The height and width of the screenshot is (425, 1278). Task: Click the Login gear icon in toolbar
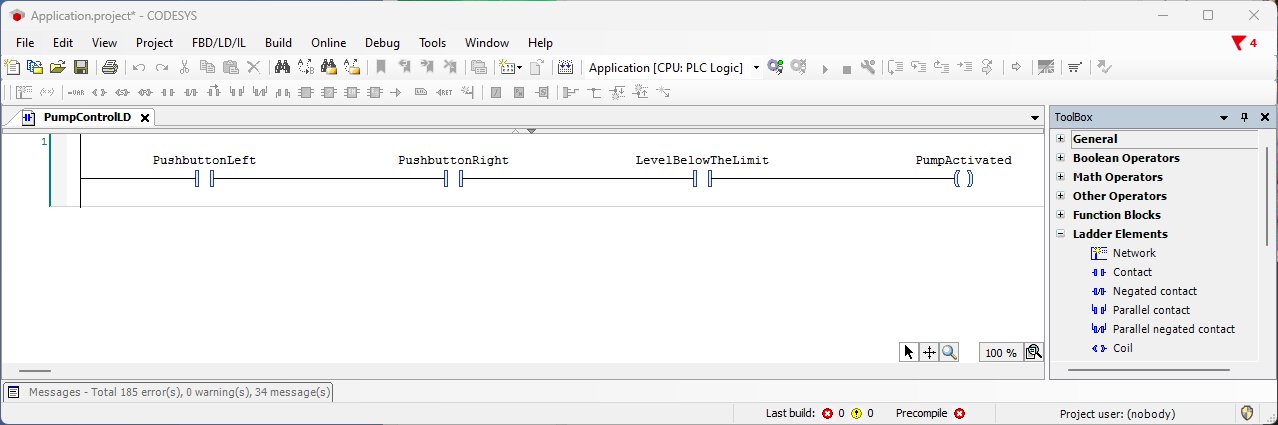(773, 68)
